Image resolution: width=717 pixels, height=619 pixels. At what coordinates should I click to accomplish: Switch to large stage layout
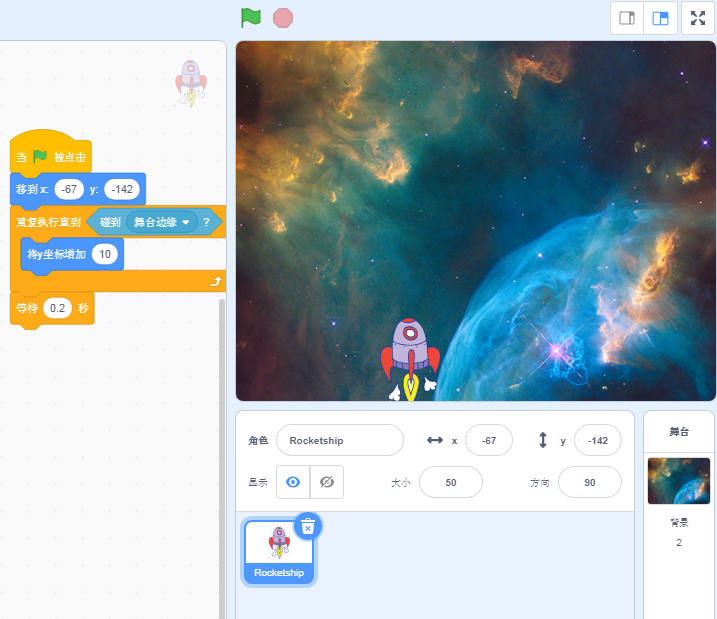pyautogui.click(x=660, y=18)
